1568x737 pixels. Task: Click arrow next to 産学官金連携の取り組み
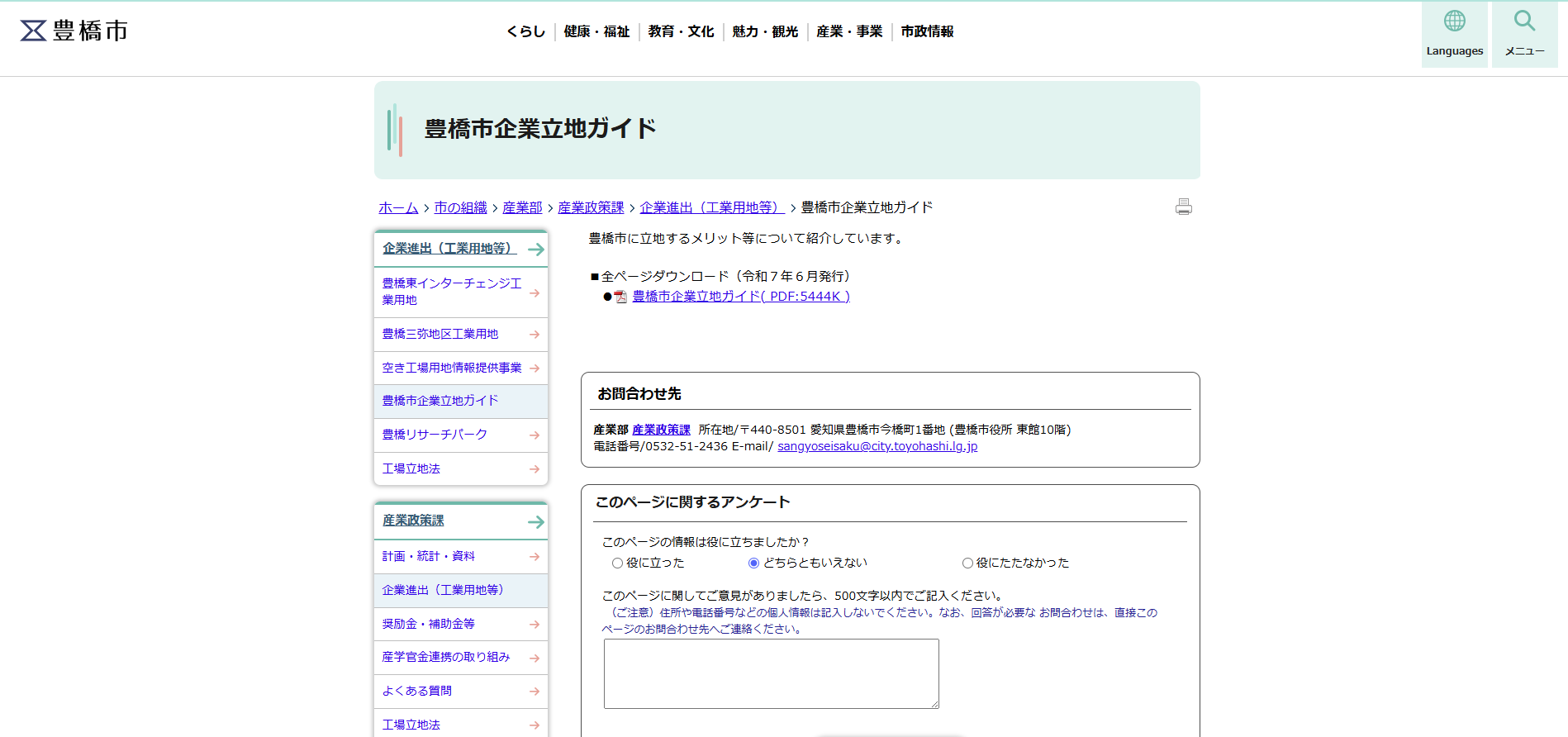(535, 658)
